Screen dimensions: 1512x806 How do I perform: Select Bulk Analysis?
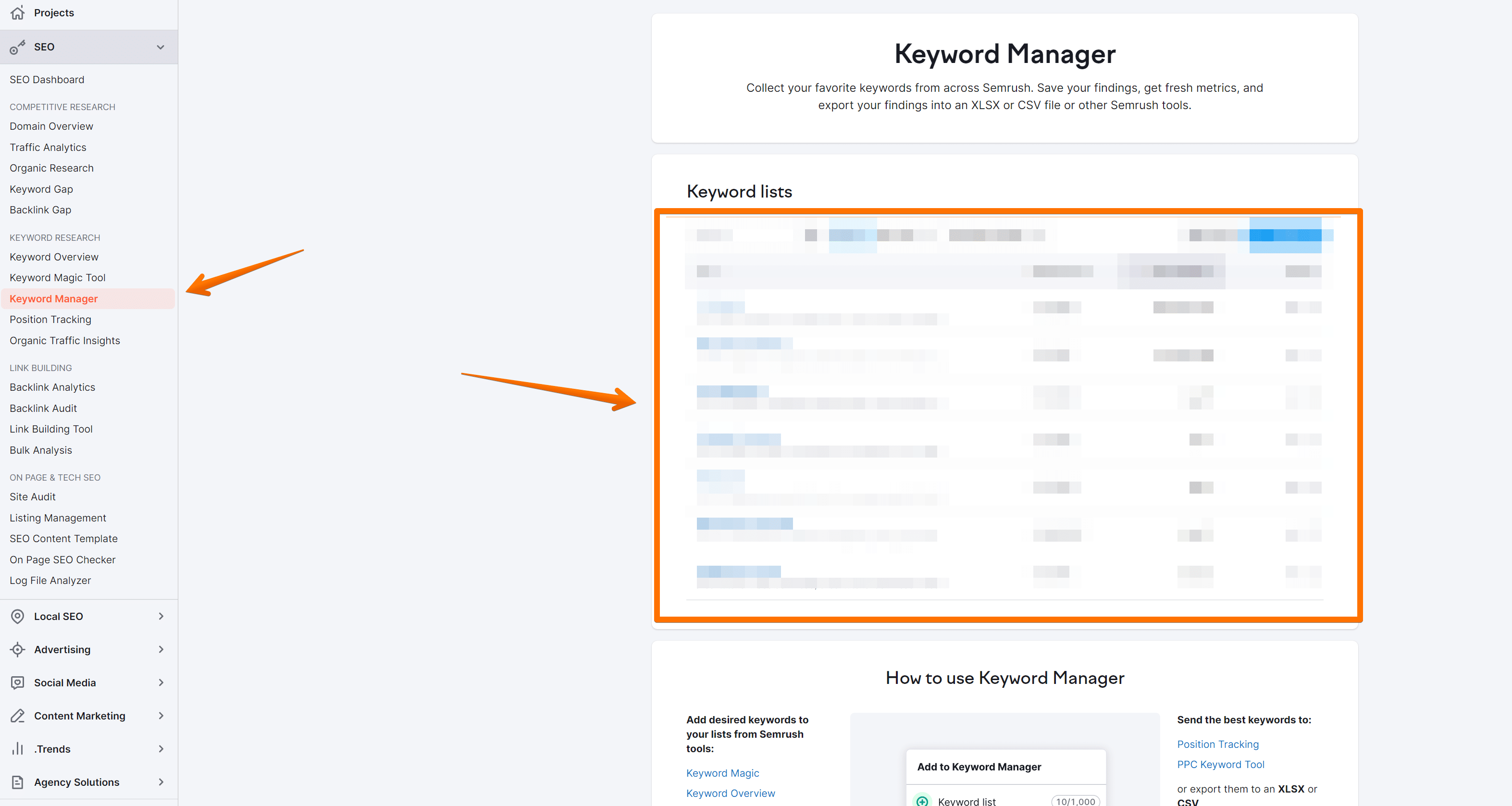pyautogui.click(x=40, y=450)
